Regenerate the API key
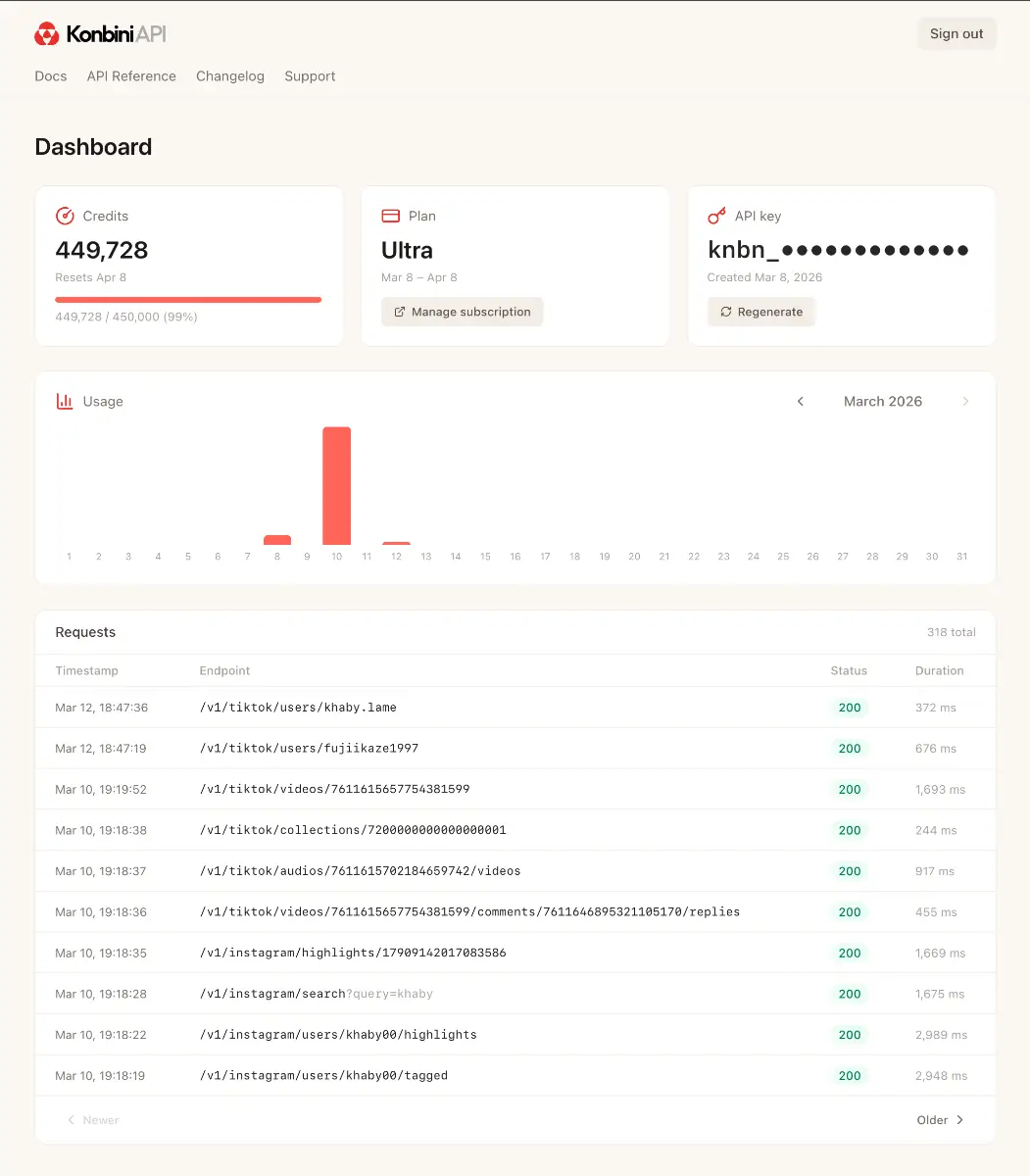This screenshot has width=1030, height=1176. (761, 312)
